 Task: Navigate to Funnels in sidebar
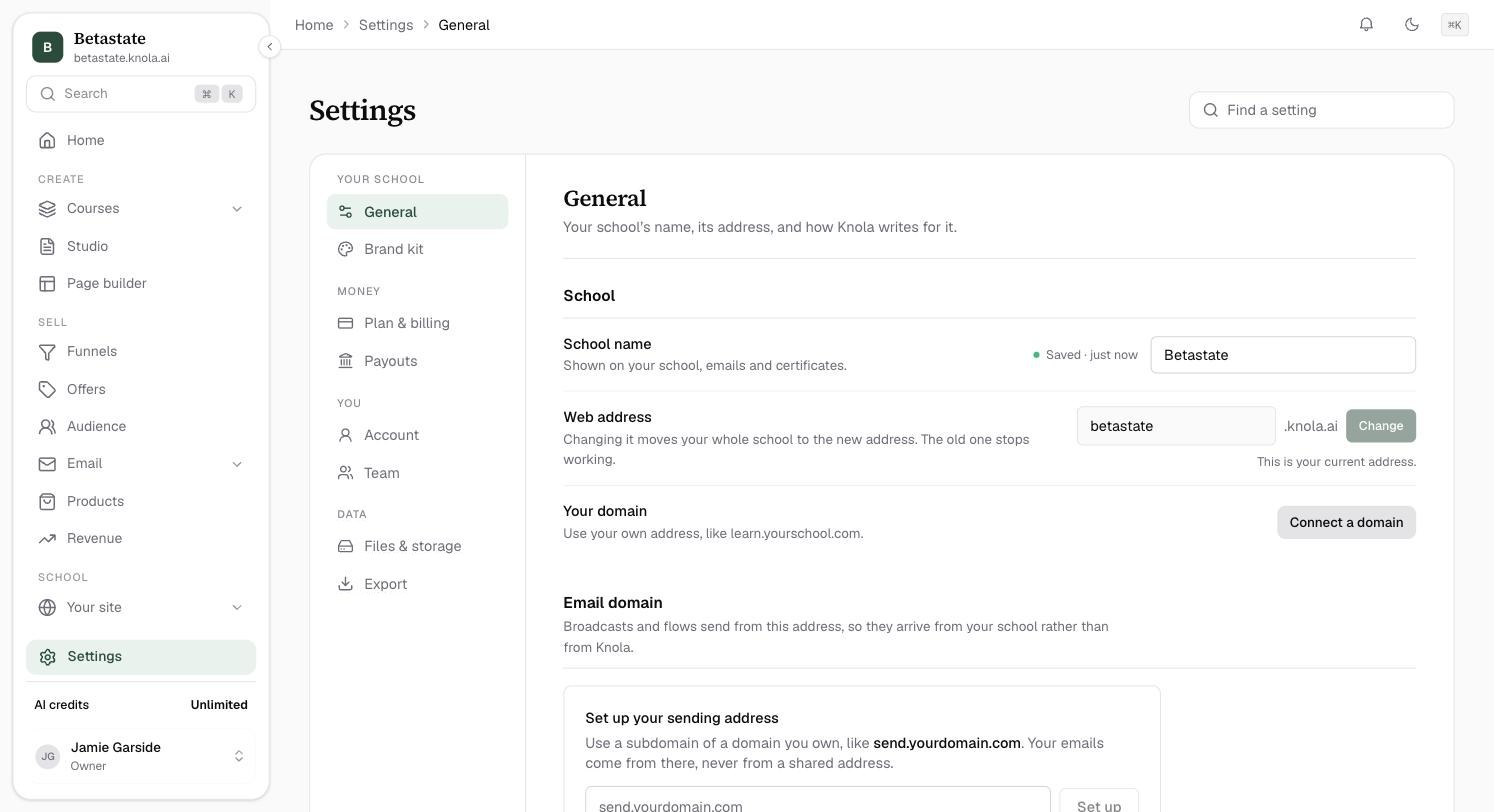pyautogui.click(x=141, y=352)
